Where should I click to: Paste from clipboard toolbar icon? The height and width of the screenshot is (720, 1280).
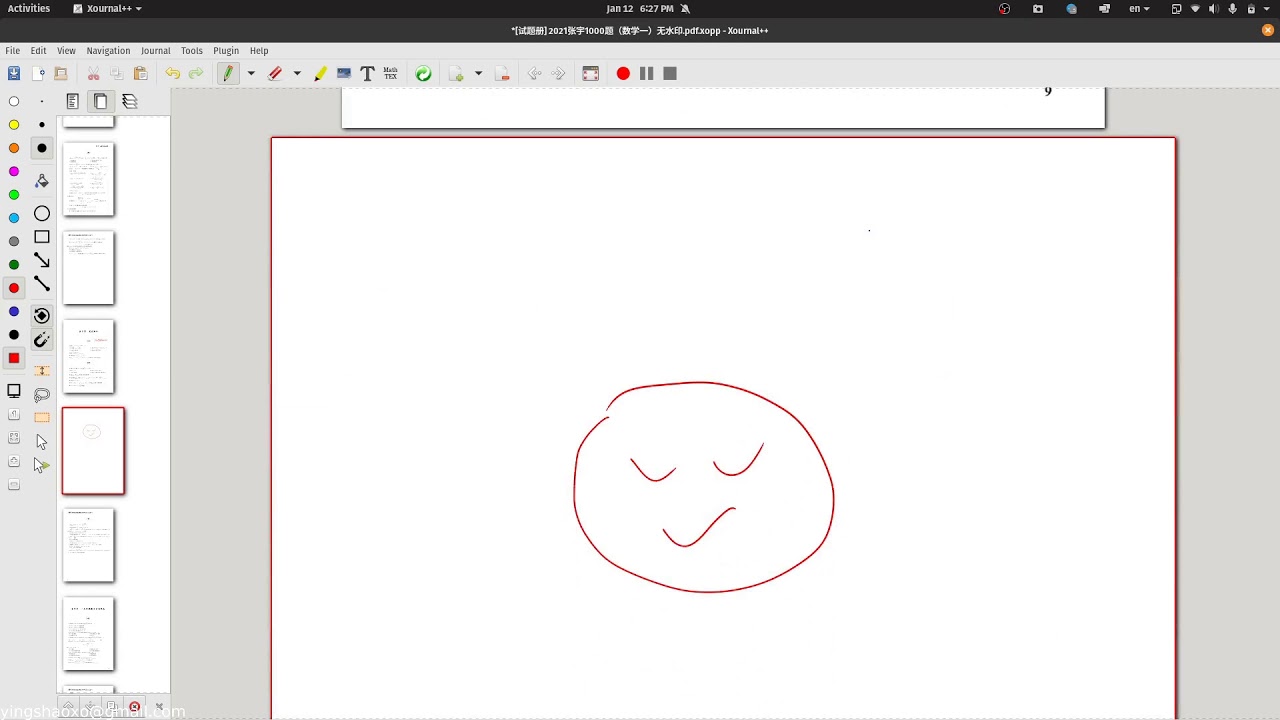point(141,73)
